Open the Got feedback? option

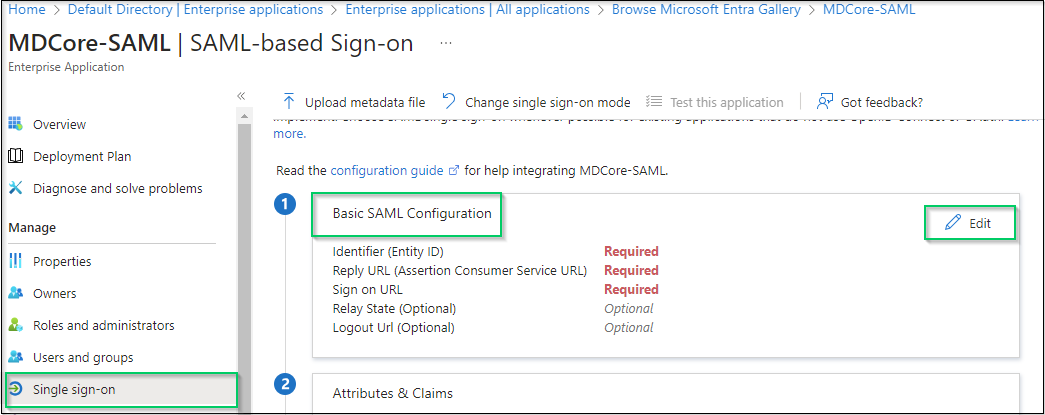pyautogui.click(x=870, y=103)
